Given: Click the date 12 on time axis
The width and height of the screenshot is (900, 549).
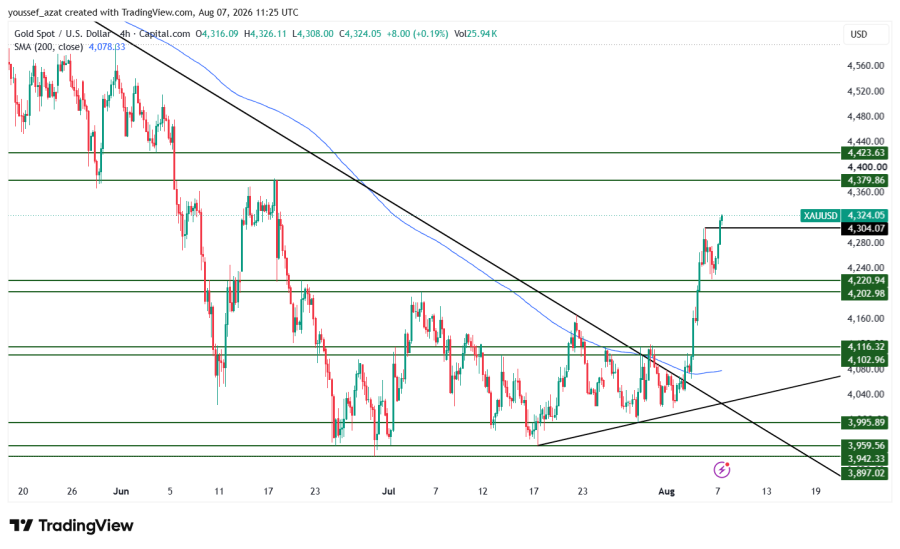Looking at the screenshot, I should pyautogui.click(x=483, y=492).
